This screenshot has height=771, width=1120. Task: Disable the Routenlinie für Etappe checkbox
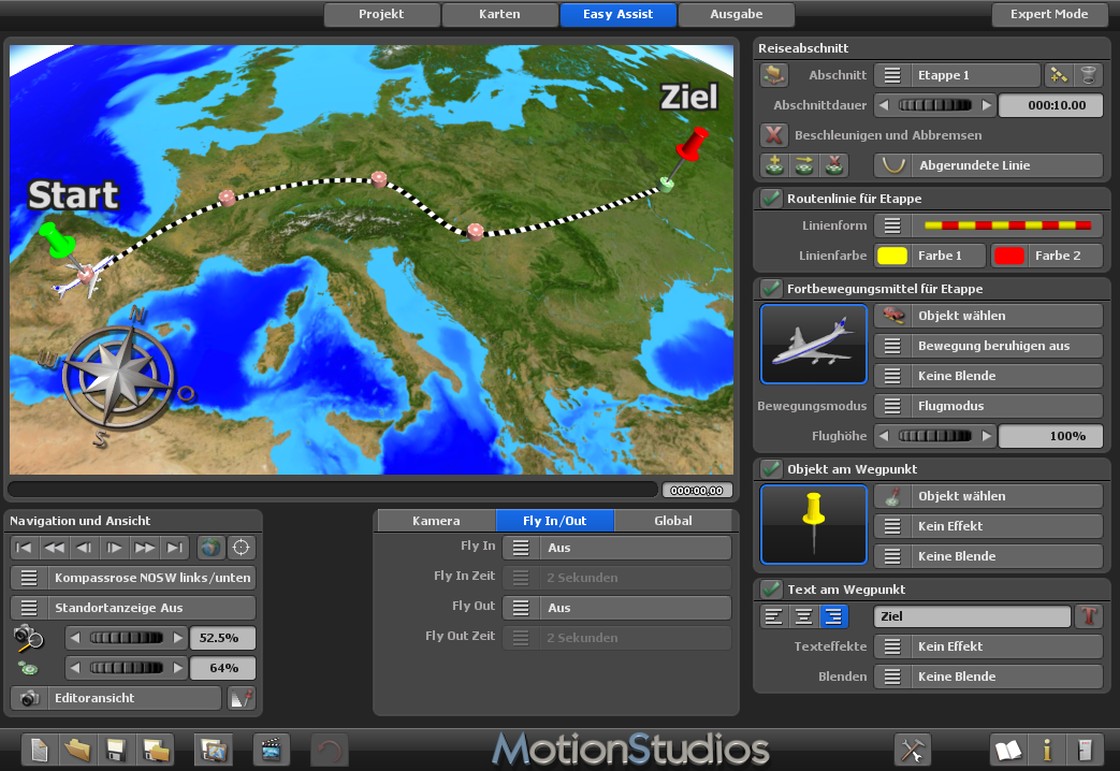[x=771, y=198]
